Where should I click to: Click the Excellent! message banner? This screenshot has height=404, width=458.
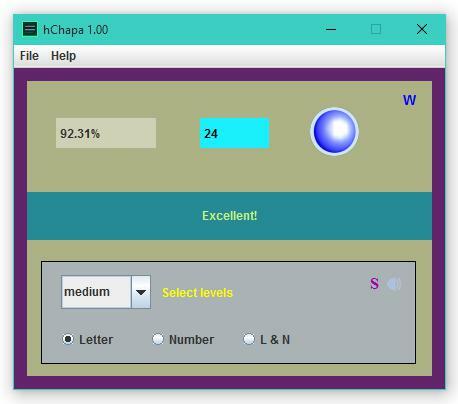pyautogui.click(x=229, y=216)
